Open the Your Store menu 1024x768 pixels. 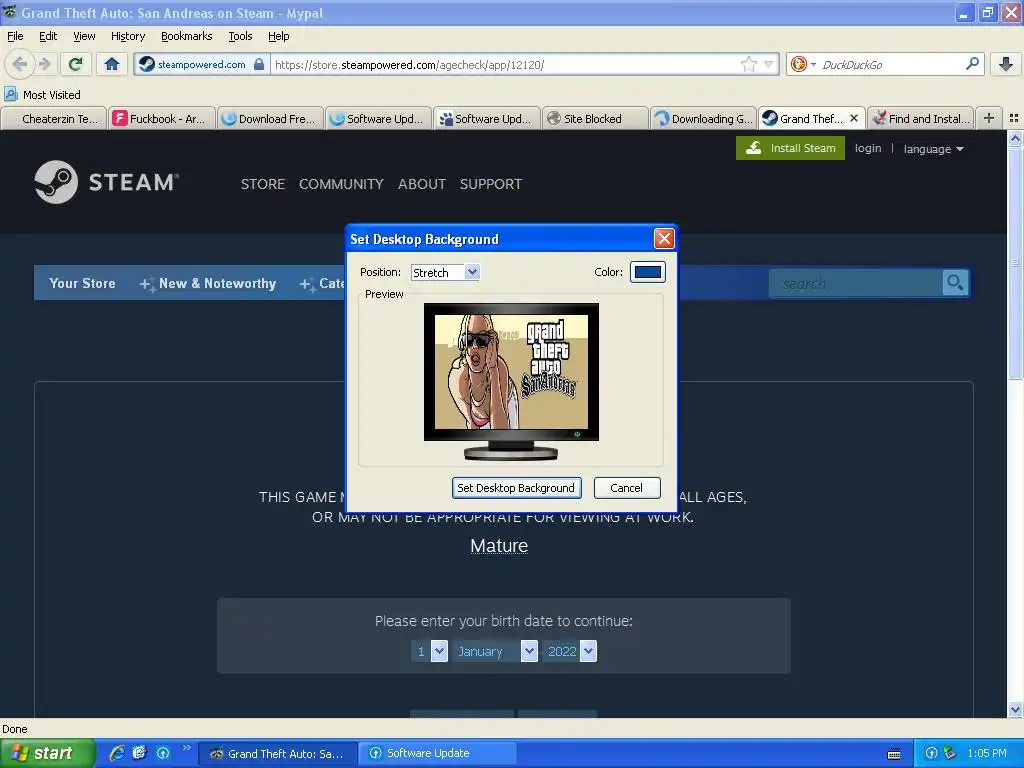click(82, 283)
